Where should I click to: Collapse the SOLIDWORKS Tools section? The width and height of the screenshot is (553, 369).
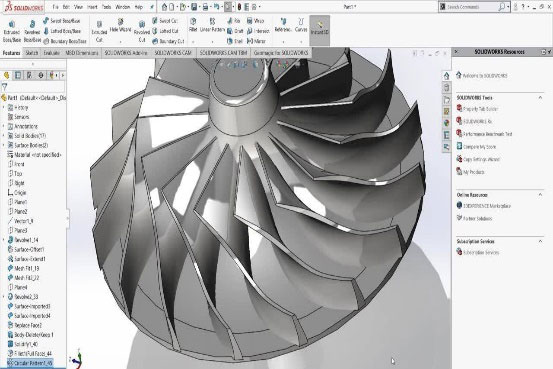pos(540,97)
